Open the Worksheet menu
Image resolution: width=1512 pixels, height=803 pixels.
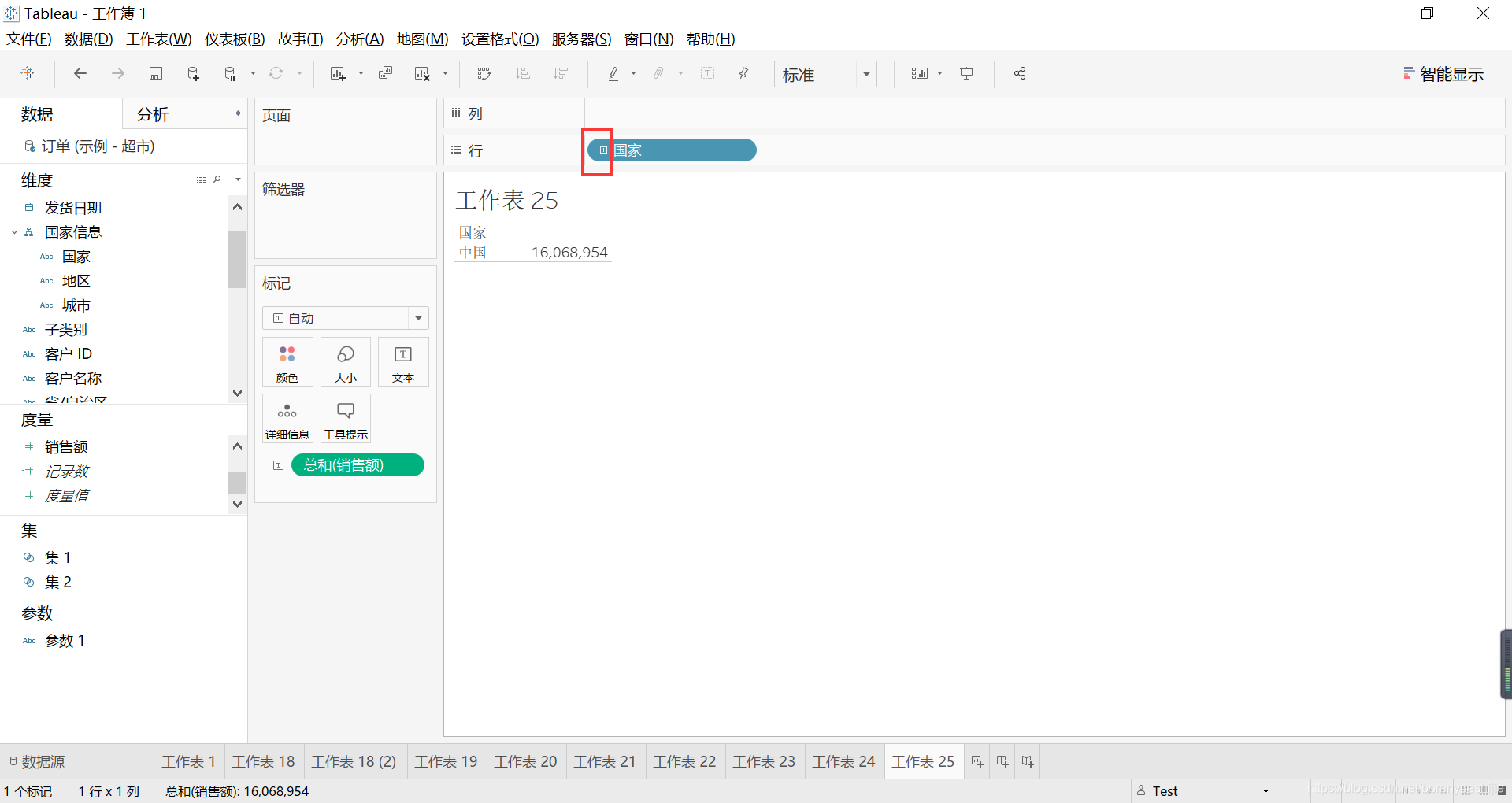point(159,39)
